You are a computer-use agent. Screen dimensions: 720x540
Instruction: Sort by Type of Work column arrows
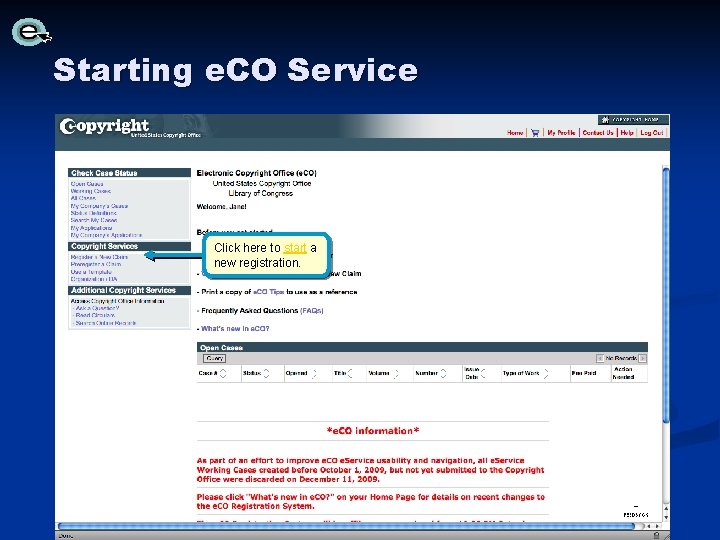click(x=546, y=373)
